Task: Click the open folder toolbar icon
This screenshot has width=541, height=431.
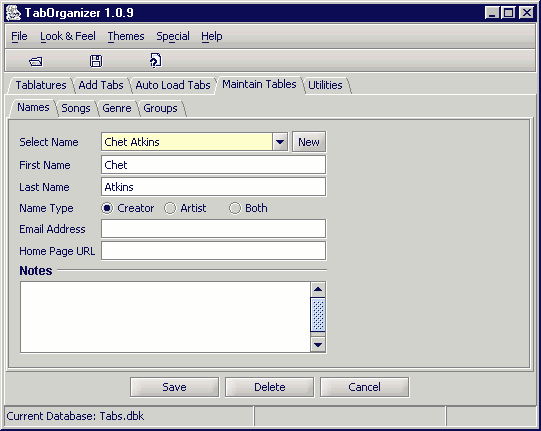Action: coord(36,61)
